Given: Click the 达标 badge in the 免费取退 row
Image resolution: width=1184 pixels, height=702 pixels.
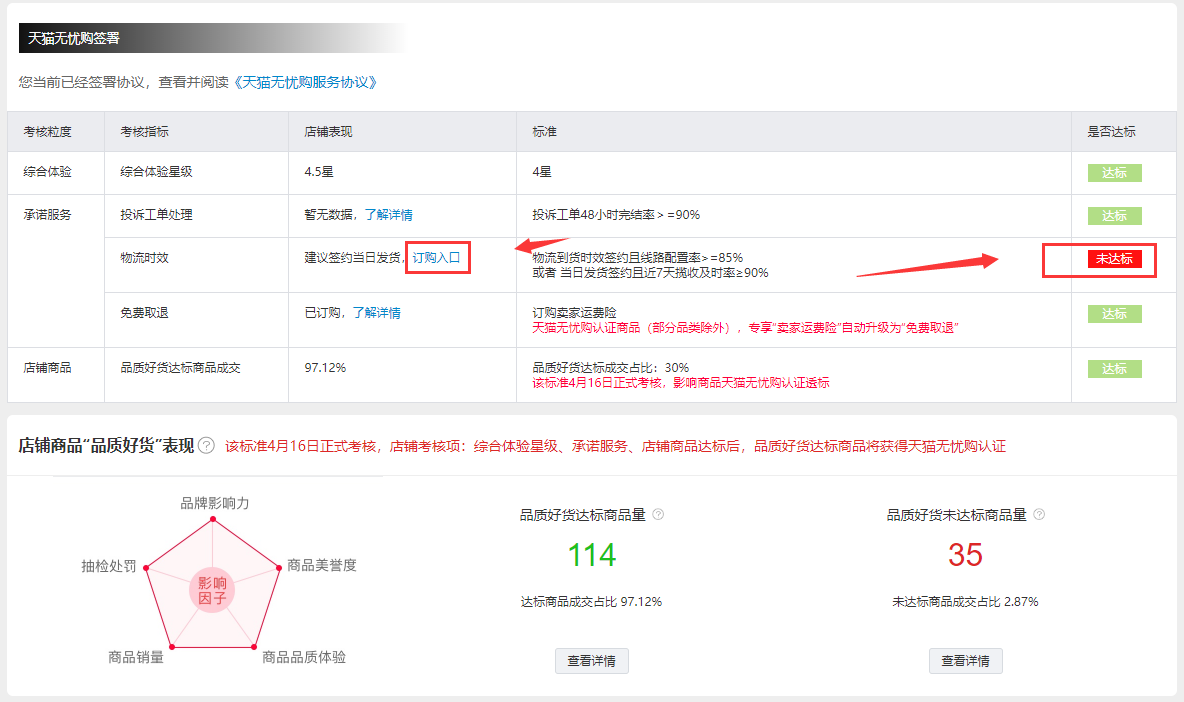Looking at the screenshot, I should (x=1115, y=314).
